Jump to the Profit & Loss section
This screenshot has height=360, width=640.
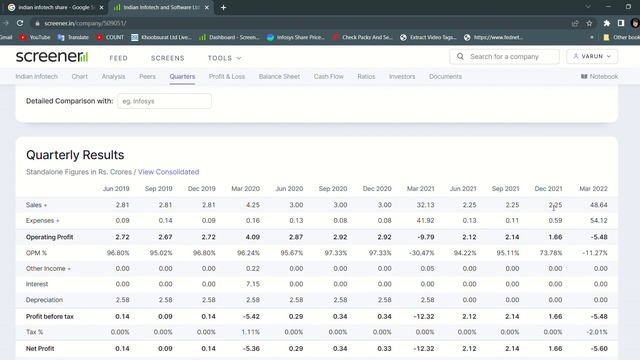pos(227,76)
